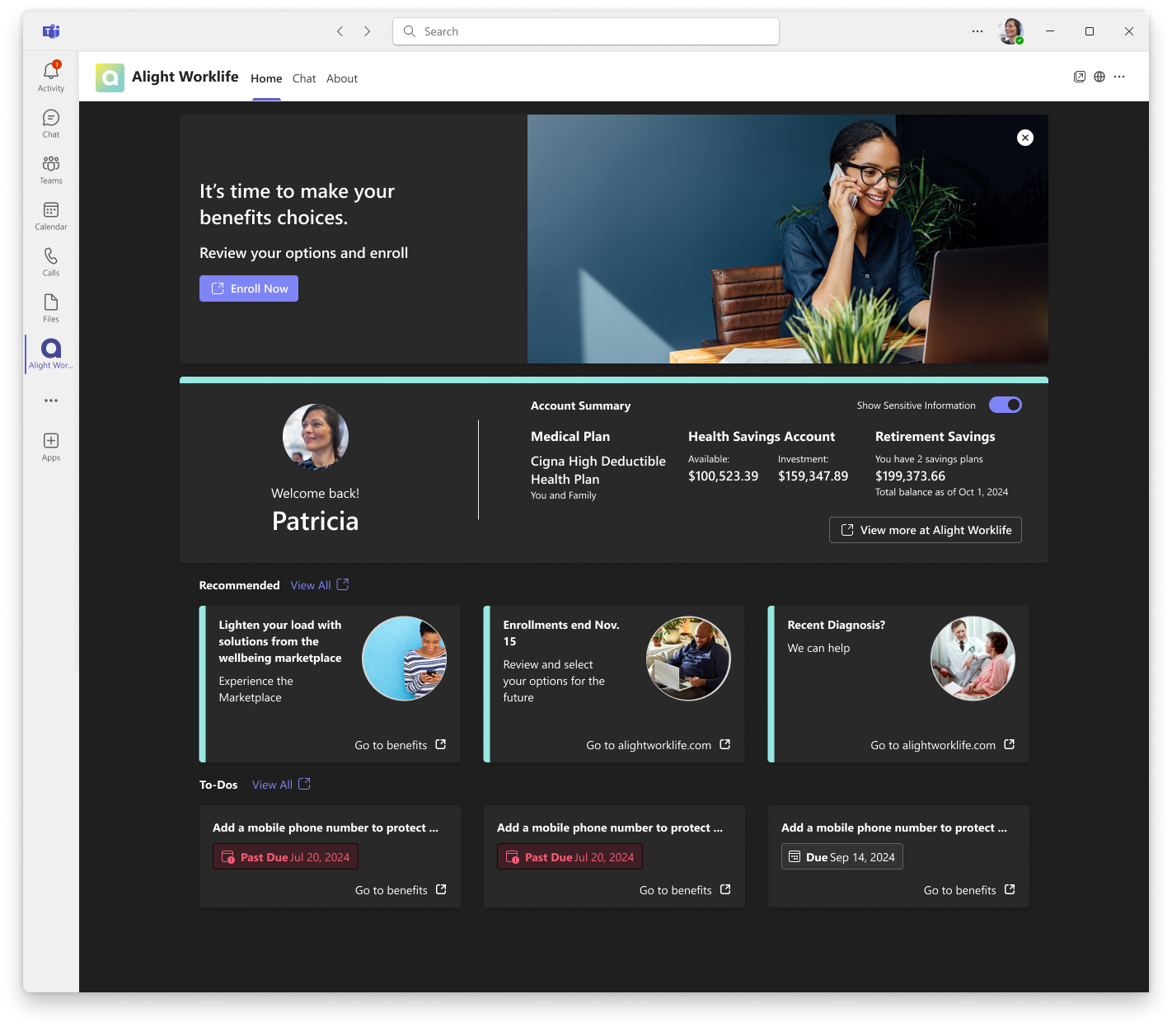Close the benefits enrollment banner
Viewport: 1172px width, 1036px height.
[1025, 138]
